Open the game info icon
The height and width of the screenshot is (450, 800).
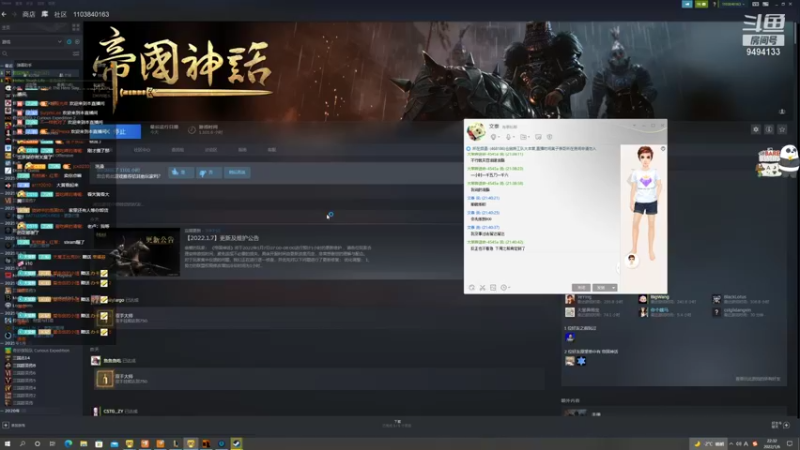click(769, 130)
